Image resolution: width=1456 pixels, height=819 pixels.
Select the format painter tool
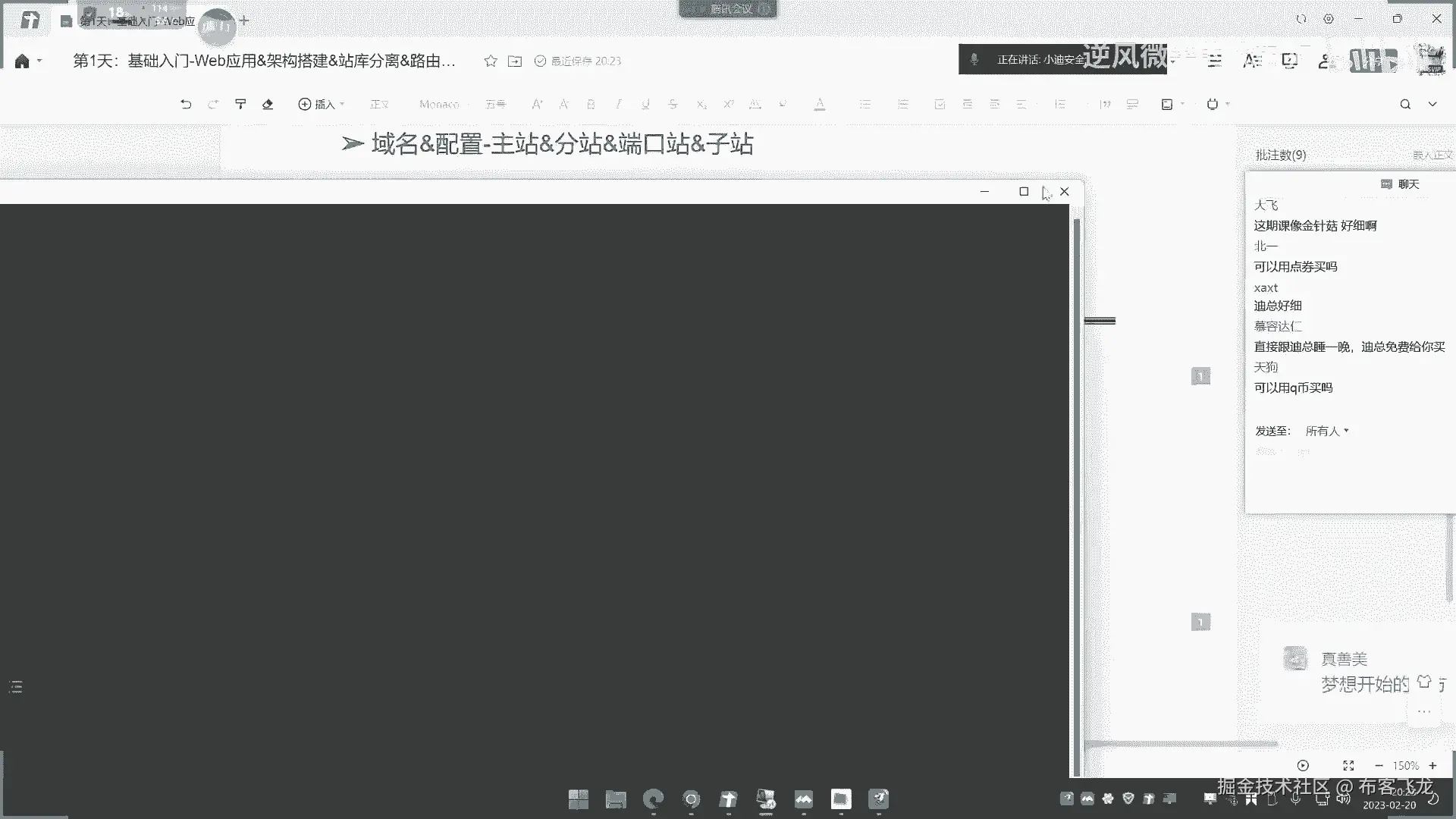240,105
